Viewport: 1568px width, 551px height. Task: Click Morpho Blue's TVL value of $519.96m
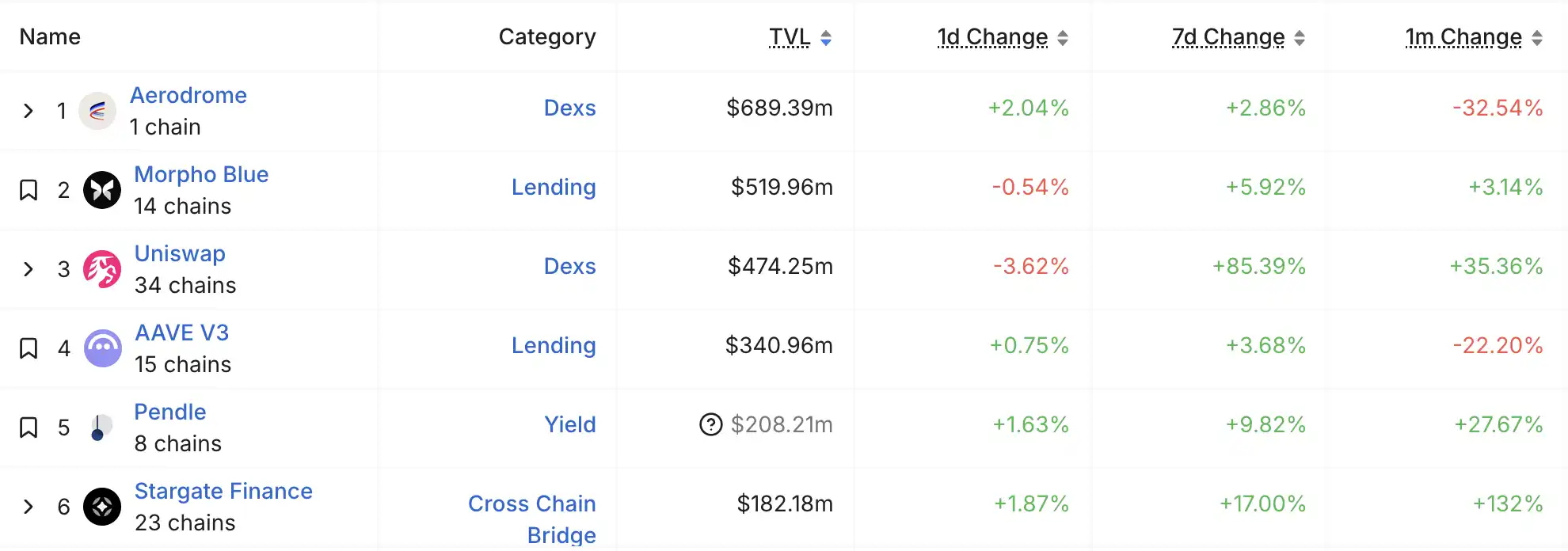[x=782, y=188]
